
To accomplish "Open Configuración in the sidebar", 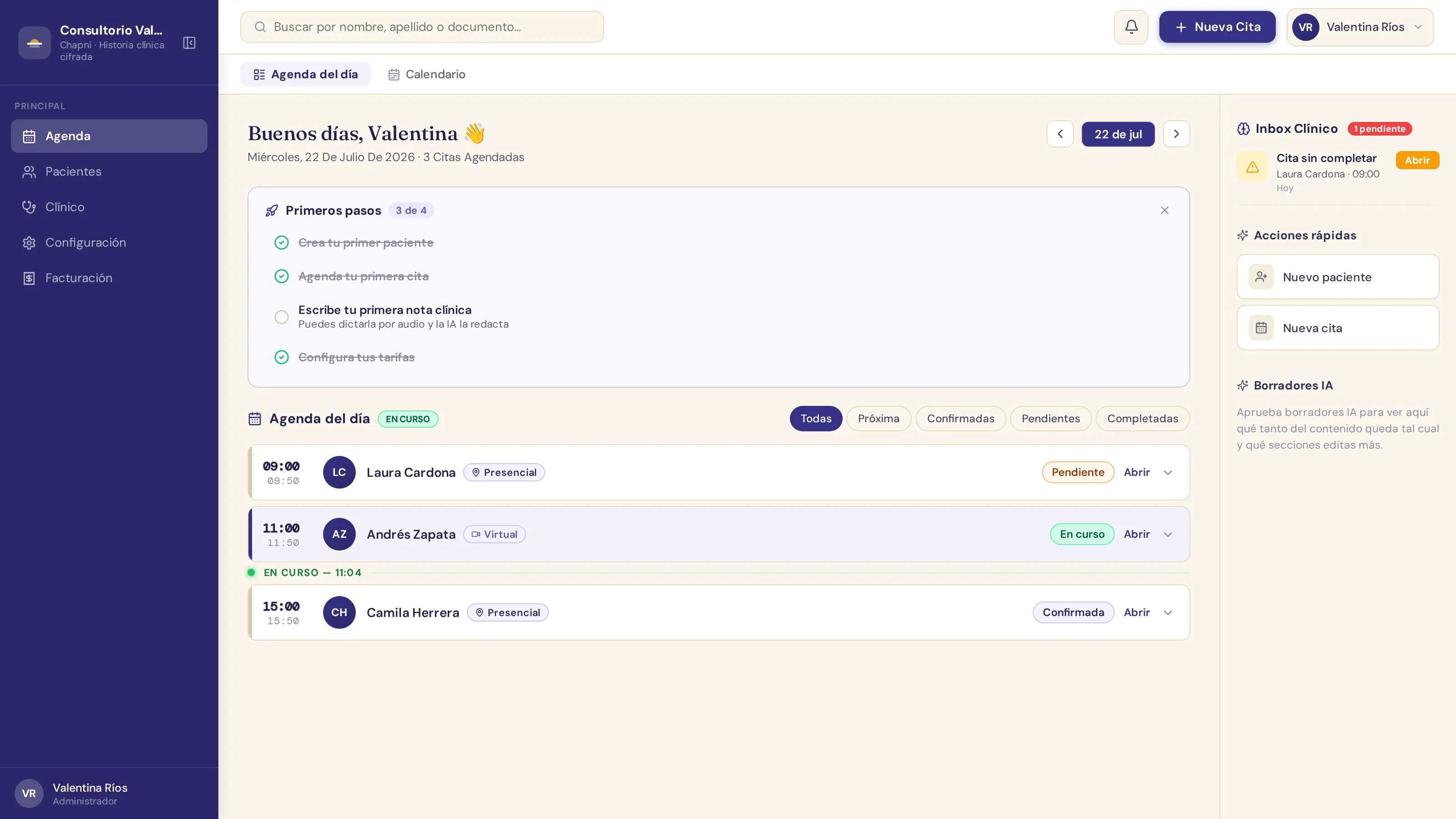I will pyautogui.click(x=109, y=243).
